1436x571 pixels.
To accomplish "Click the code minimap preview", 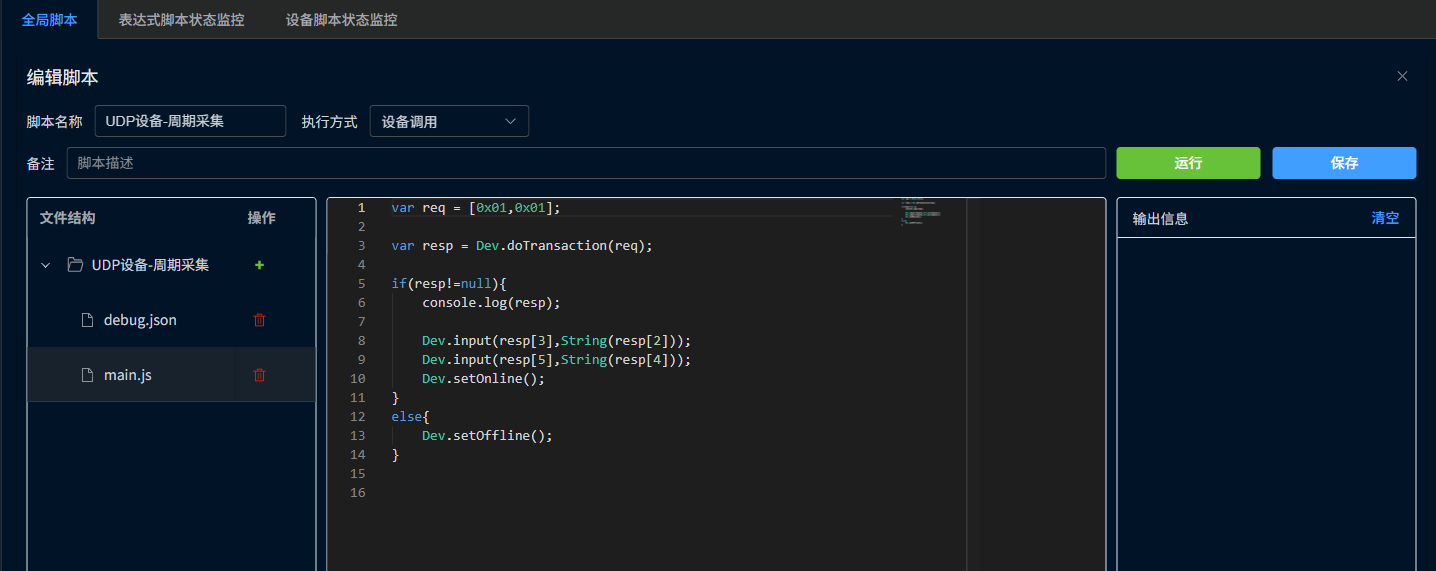I will 920,210.
